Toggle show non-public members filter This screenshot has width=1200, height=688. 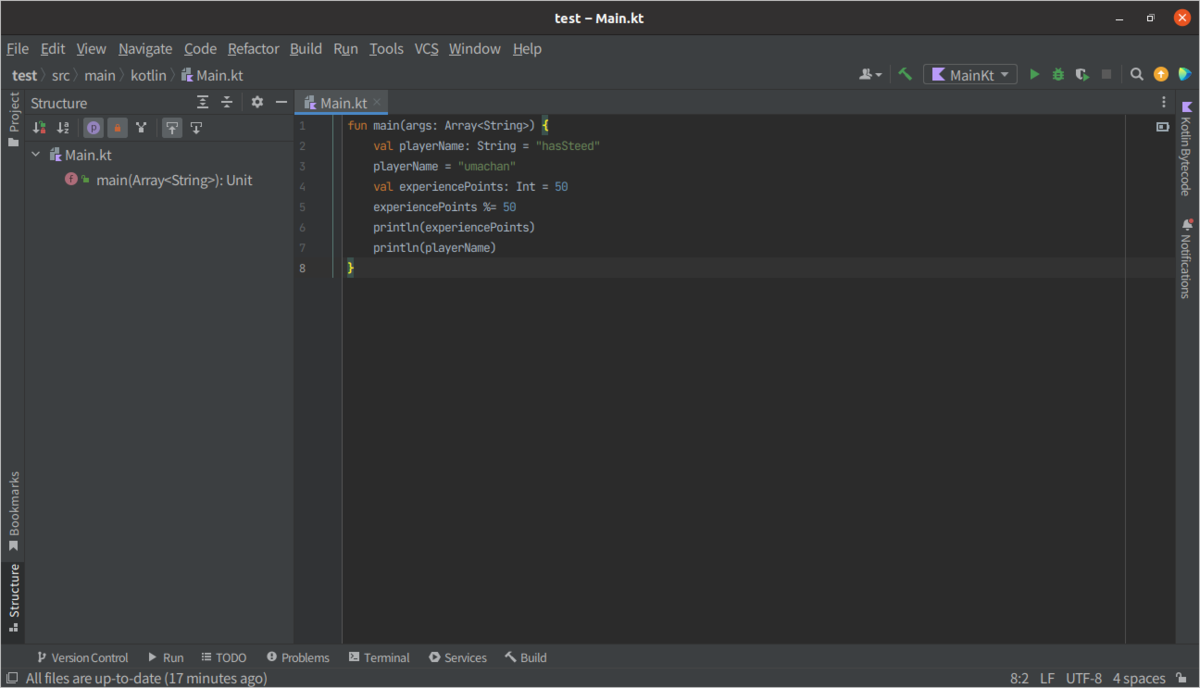pos(118,128)
